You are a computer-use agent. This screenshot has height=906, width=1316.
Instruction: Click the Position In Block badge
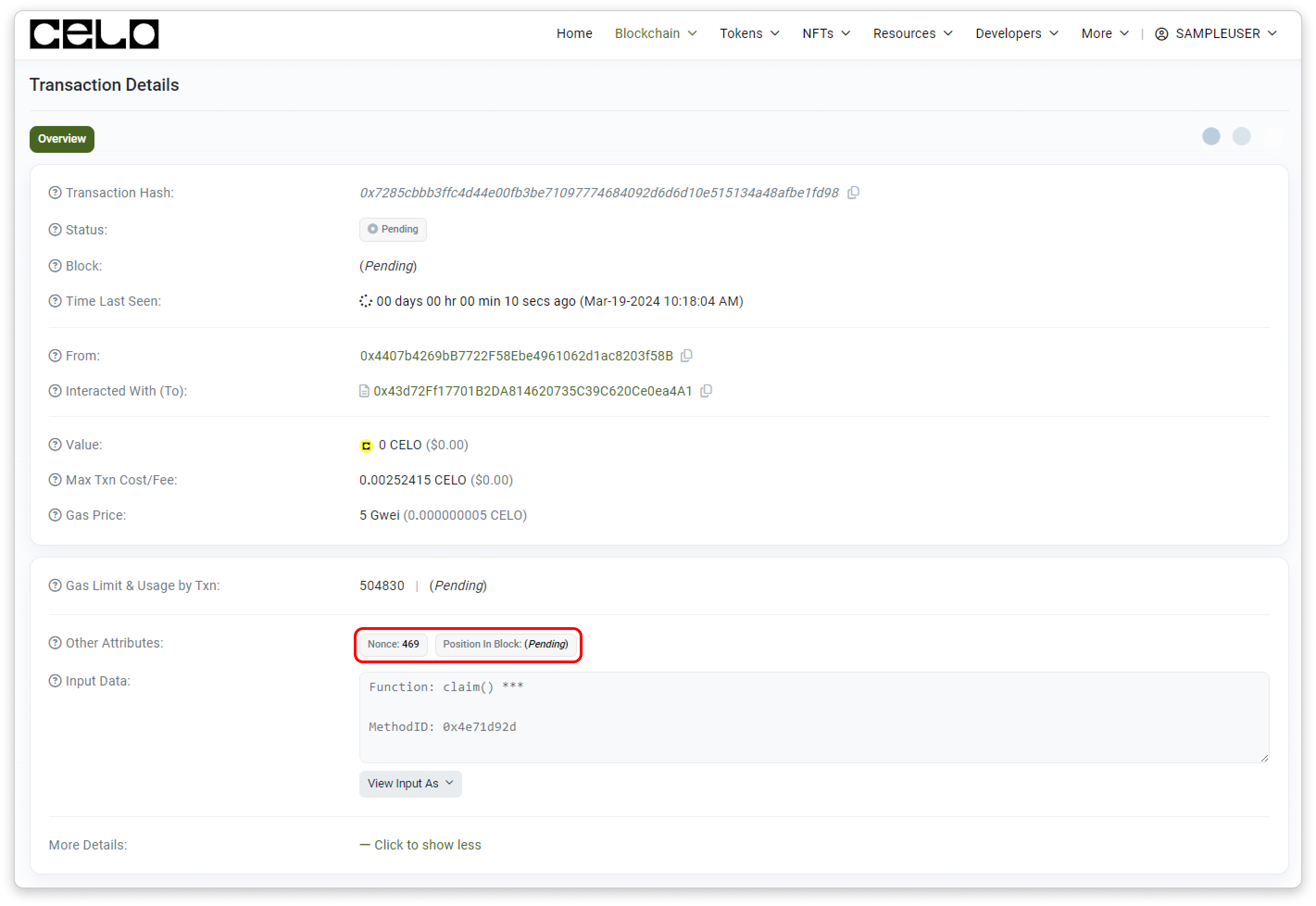[505, 644]
